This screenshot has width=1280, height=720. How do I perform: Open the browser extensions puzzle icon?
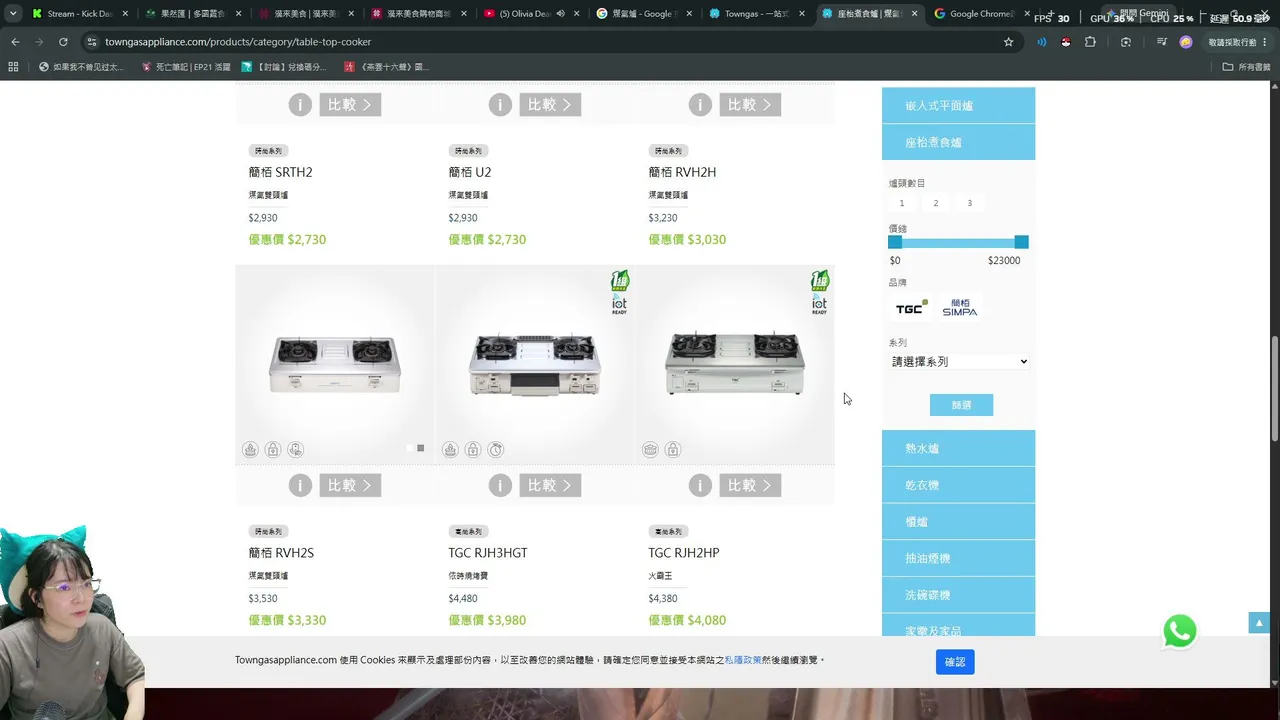pyautogui.click(x=1090, y=42)
